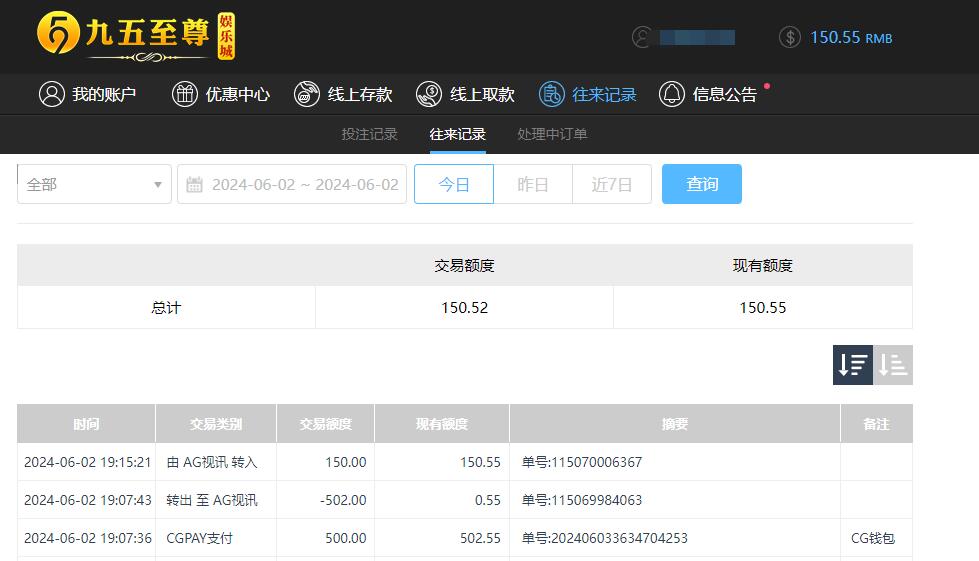Click the 查询 search button

pyautogui.click(x=702, y=184)
